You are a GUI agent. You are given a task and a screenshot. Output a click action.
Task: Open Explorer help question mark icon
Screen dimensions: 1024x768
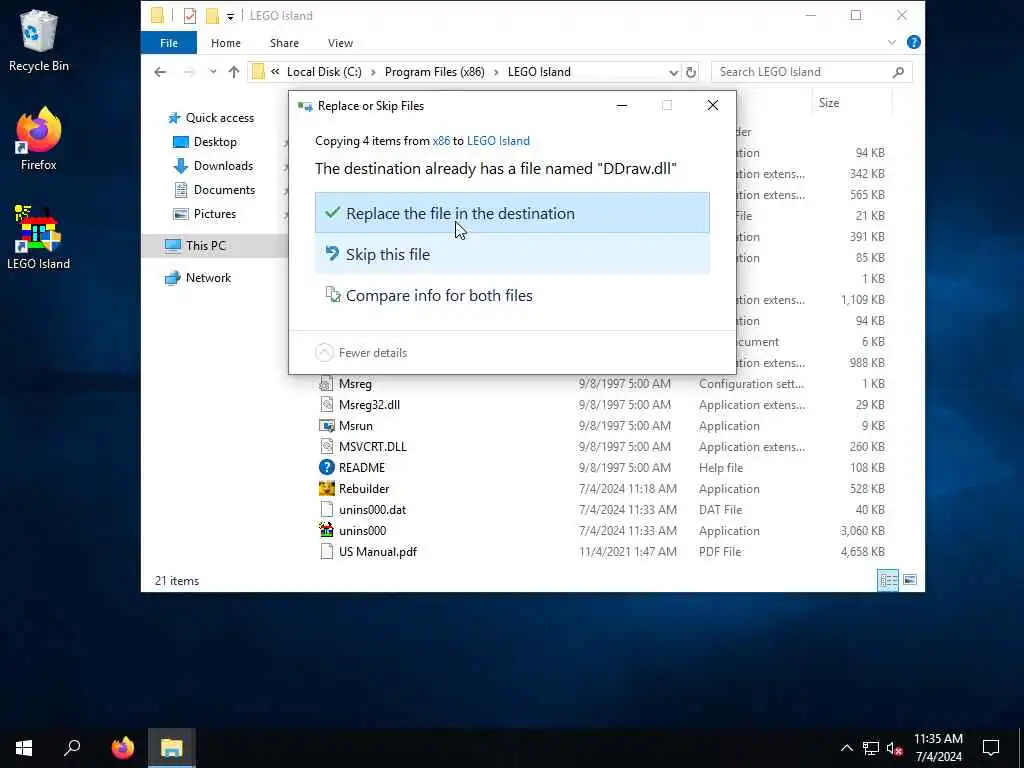(914, 42)
